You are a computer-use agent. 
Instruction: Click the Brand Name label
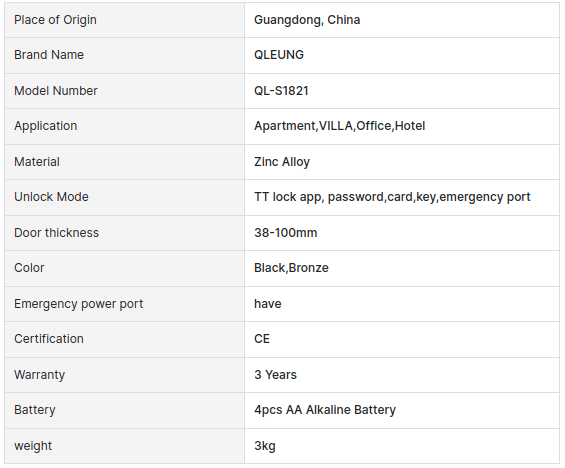pyautogui.click(x=49, y=55)
